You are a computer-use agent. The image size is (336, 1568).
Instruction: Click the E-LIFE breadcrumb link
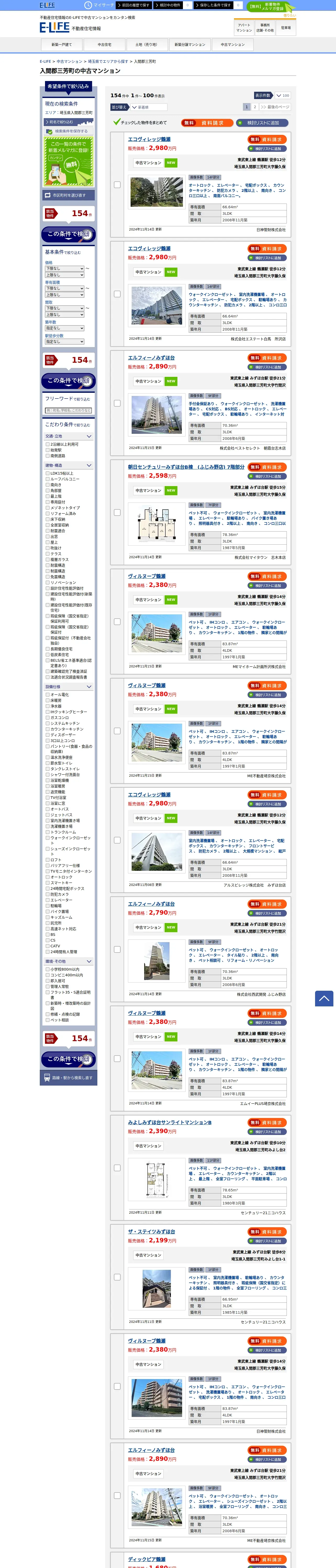click(45, 61)
